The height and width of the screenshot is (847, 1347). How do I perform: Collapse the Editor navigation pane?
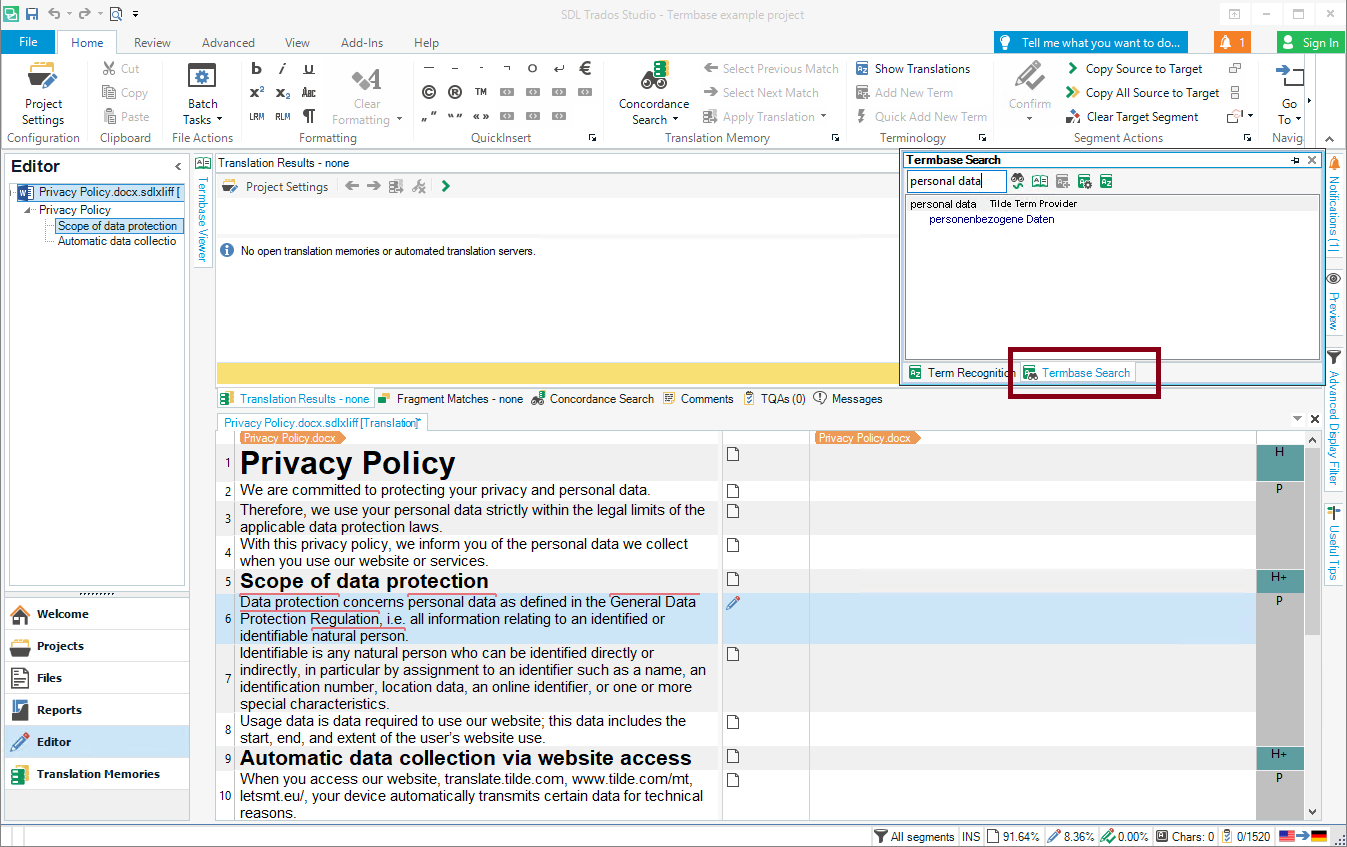(x=178, y=167)
